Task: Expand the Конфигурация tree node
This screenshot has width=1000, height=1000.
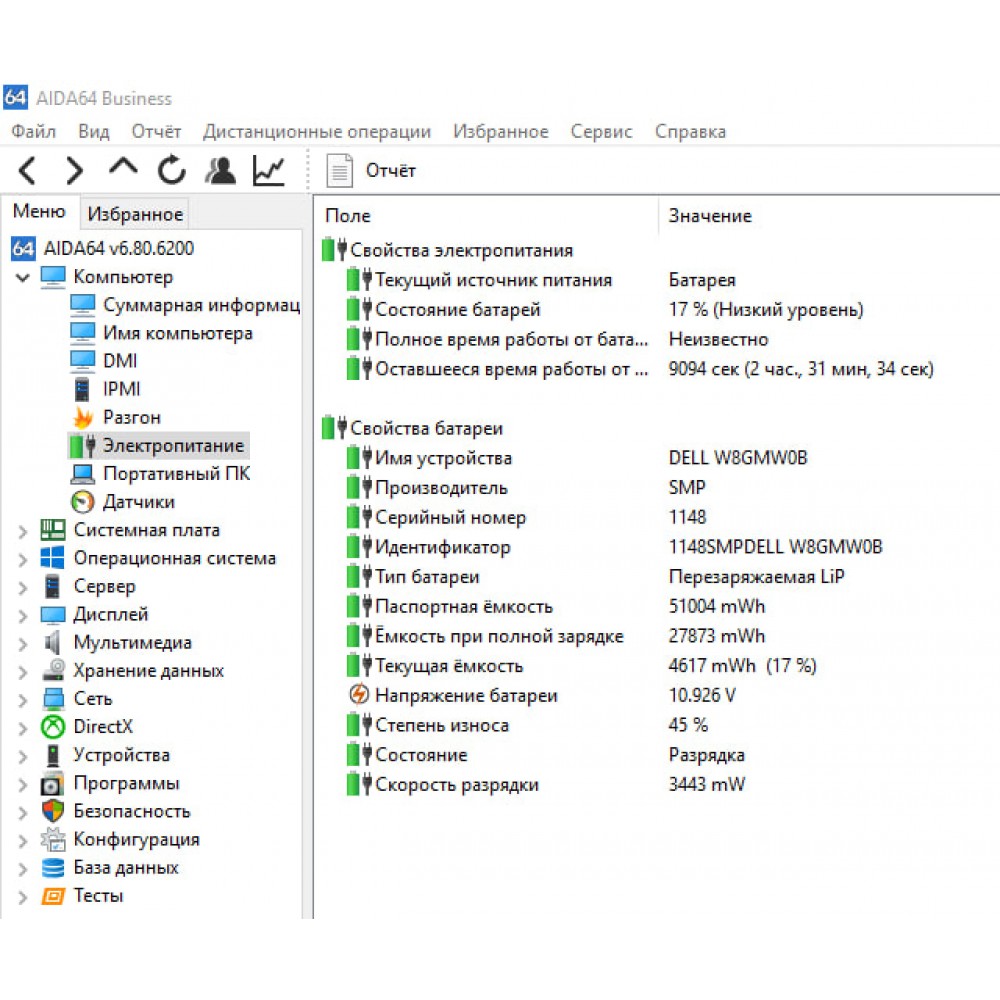Action: coord(23,841)
